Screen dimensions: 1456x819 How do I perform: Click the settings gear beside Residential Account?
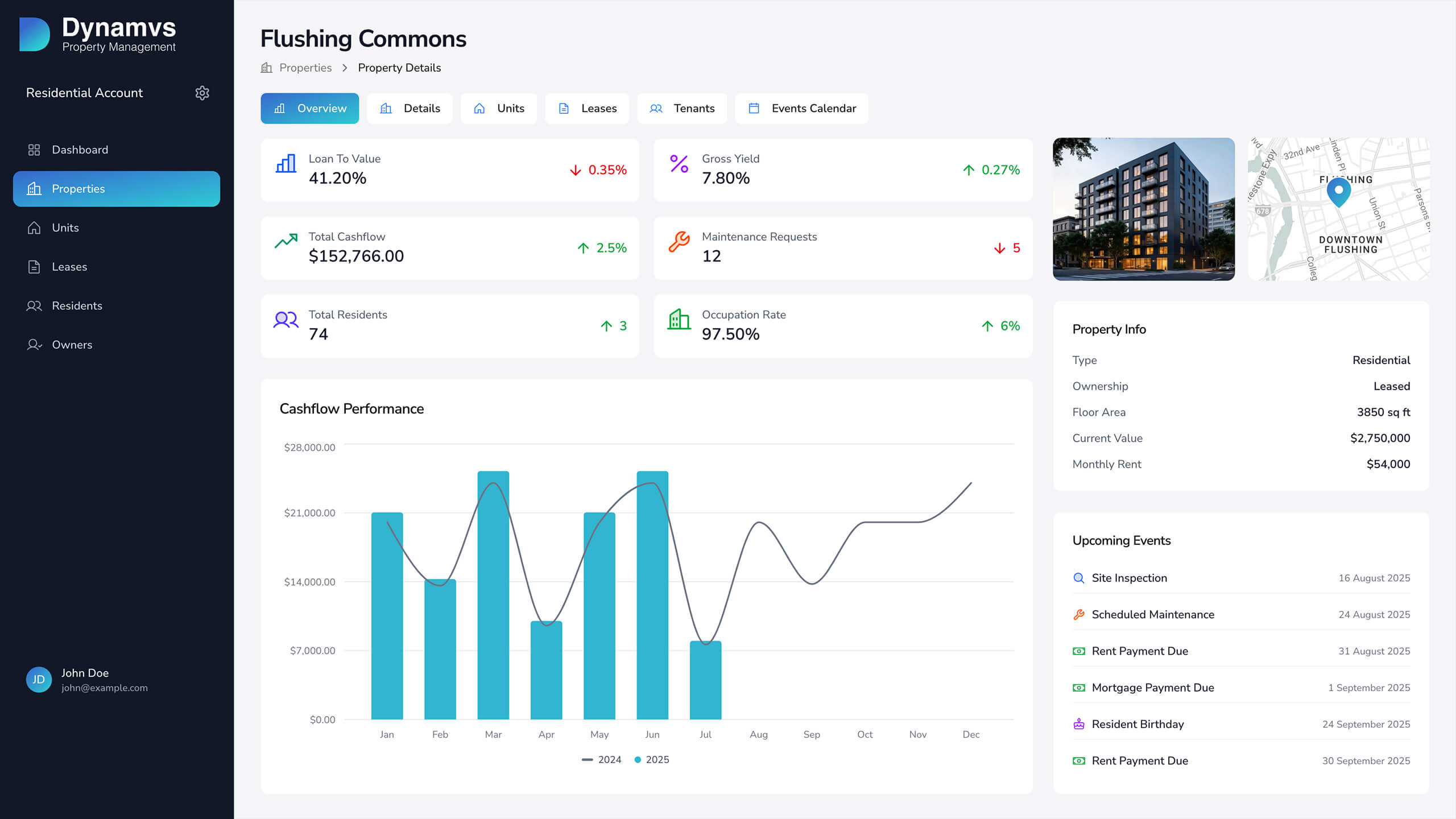pos(203,93)
